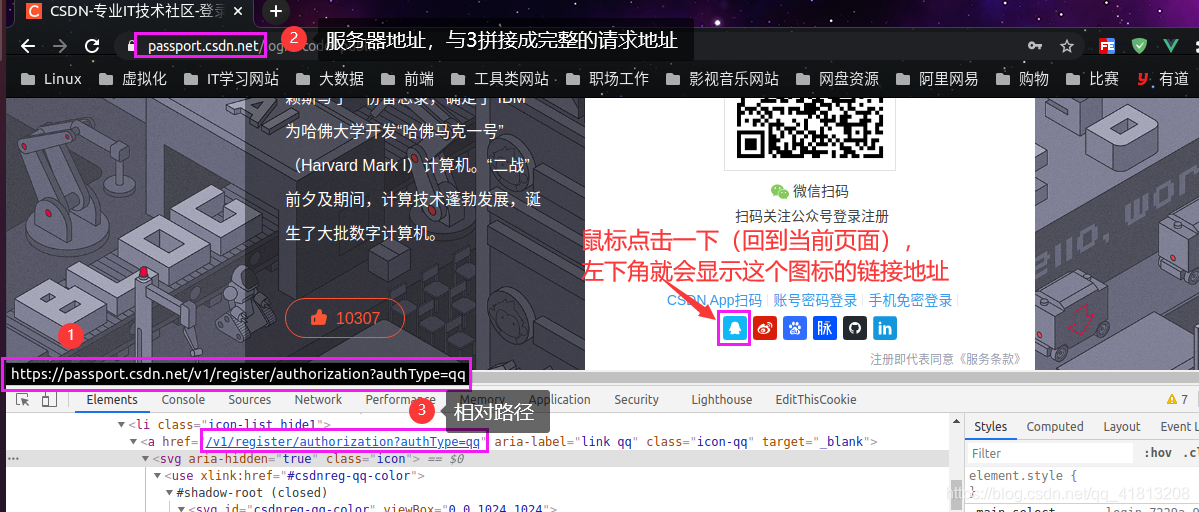Click the WeChat login QR code

(x=810, y=129)
